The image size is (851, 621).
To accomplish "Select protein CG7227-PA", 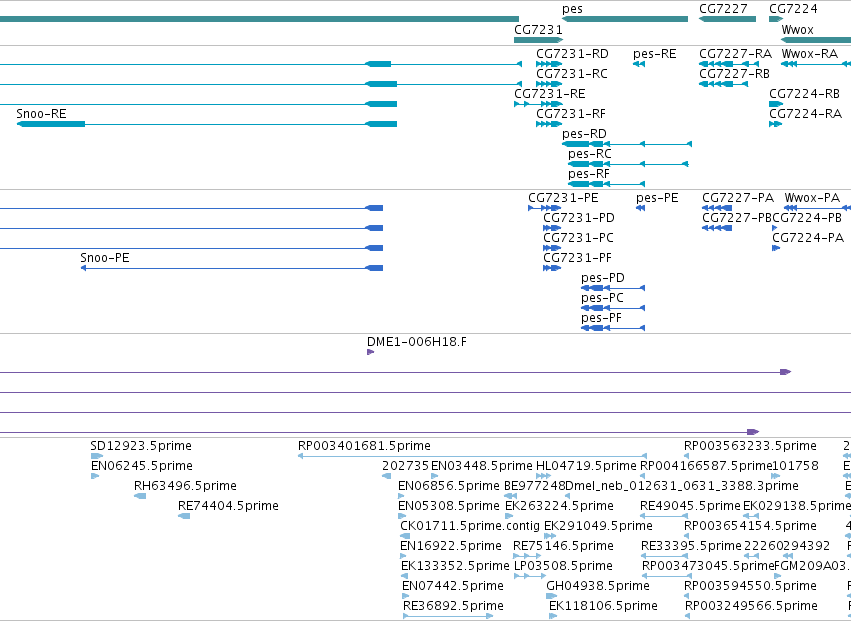I will [x=717, y=208].
